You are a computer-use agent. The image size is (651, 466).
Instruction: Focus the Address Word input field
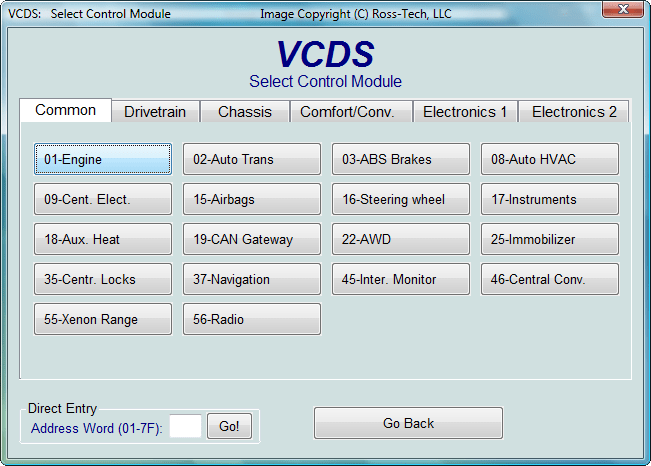(185, 426)
